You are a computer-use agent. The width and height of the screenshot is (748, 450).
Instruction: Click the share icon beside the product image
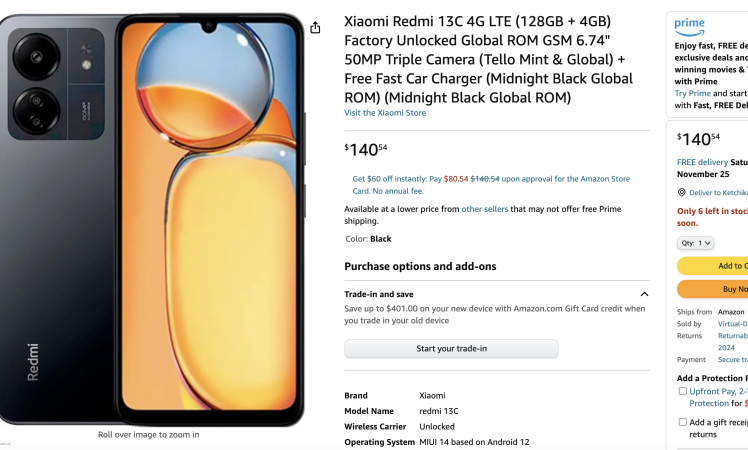(316, 28)
